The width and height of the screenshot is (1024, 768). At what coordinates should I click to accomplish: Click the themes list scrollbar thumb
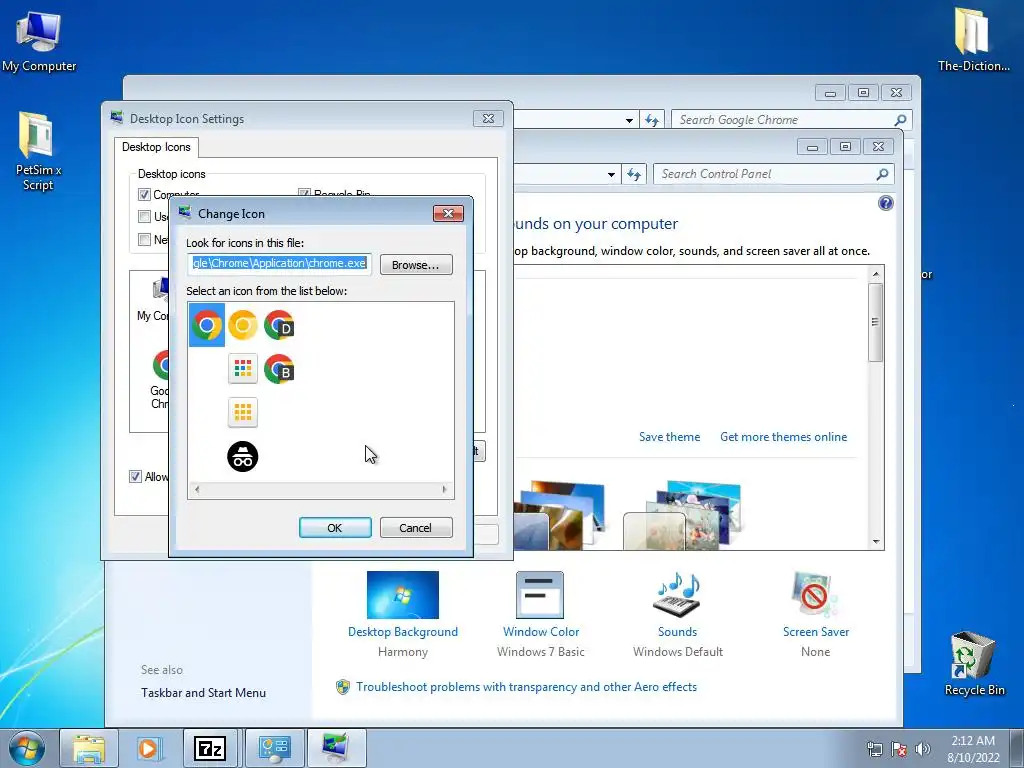[876, 322]
